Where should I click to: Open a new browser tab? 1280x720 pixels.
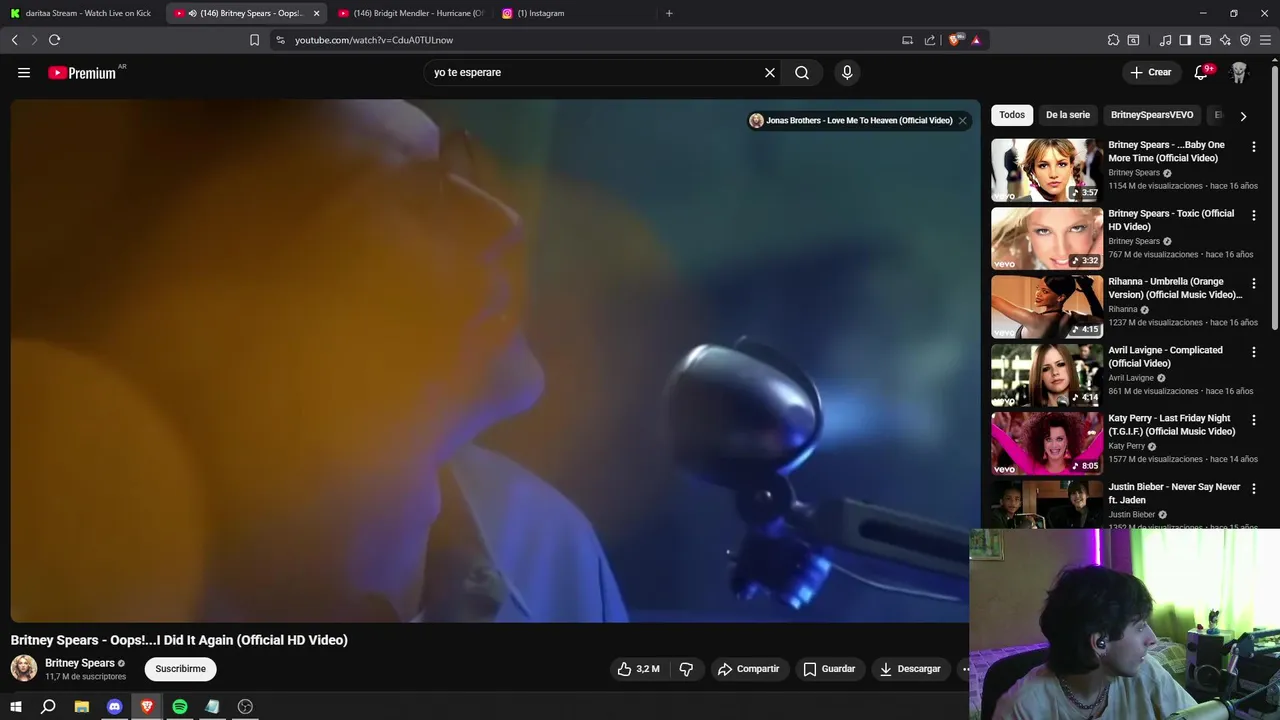pos(669,13)
